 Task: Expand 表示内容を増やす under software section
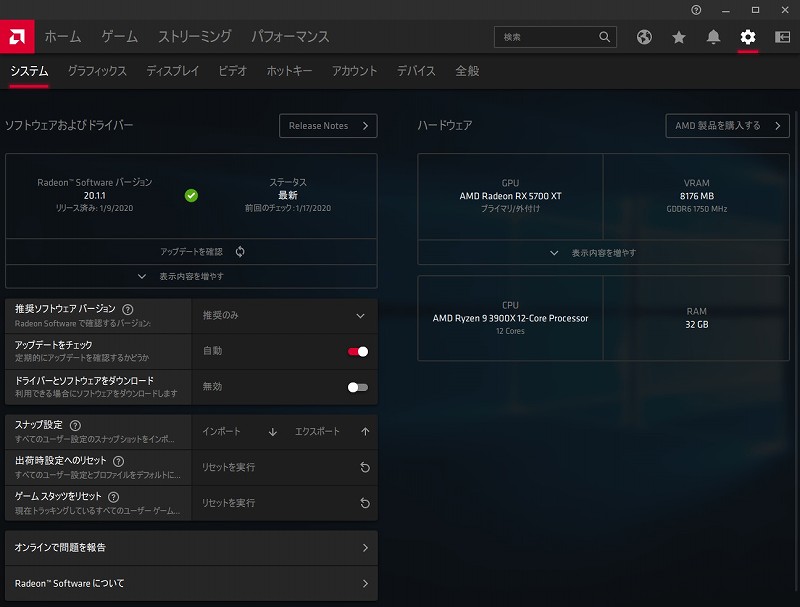191,276
